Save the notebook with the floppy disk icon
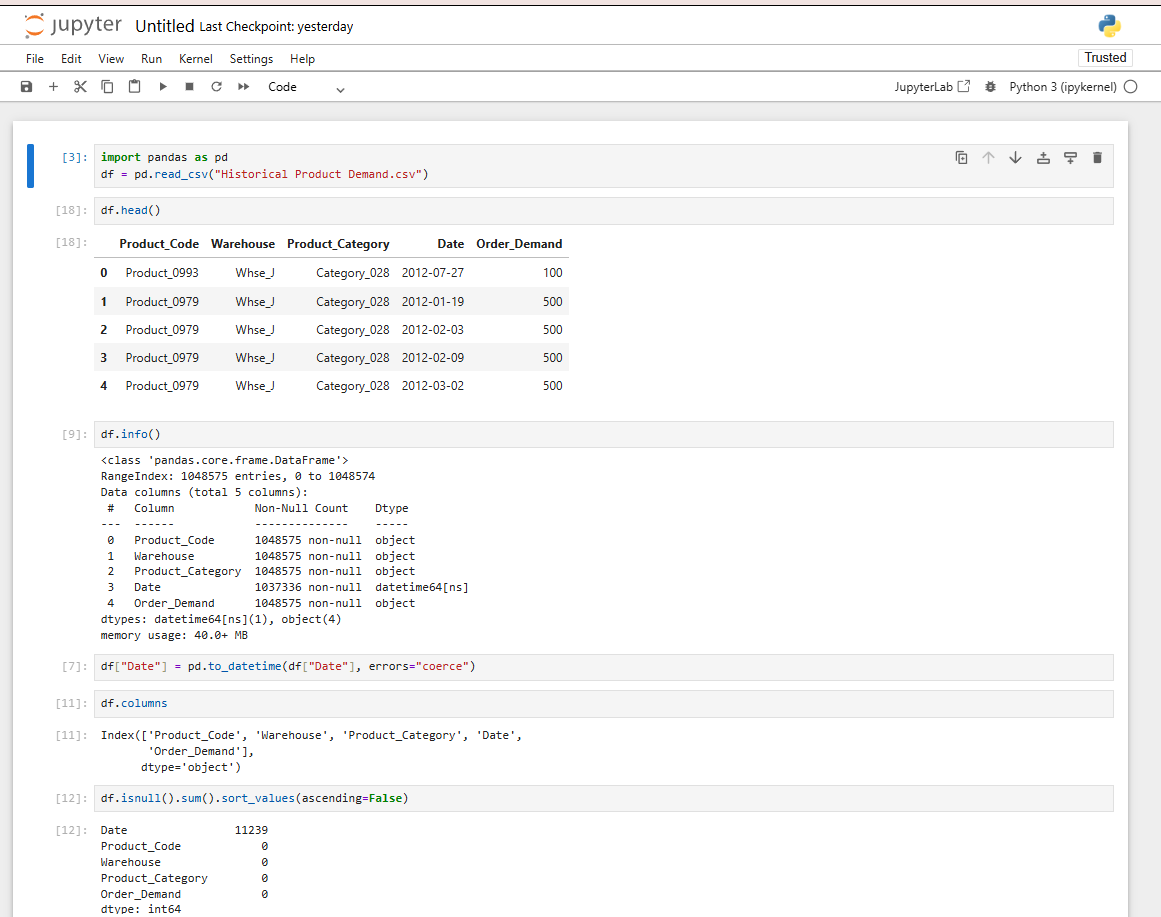This screenshot has height=917, width=1161. click(27, 87)
